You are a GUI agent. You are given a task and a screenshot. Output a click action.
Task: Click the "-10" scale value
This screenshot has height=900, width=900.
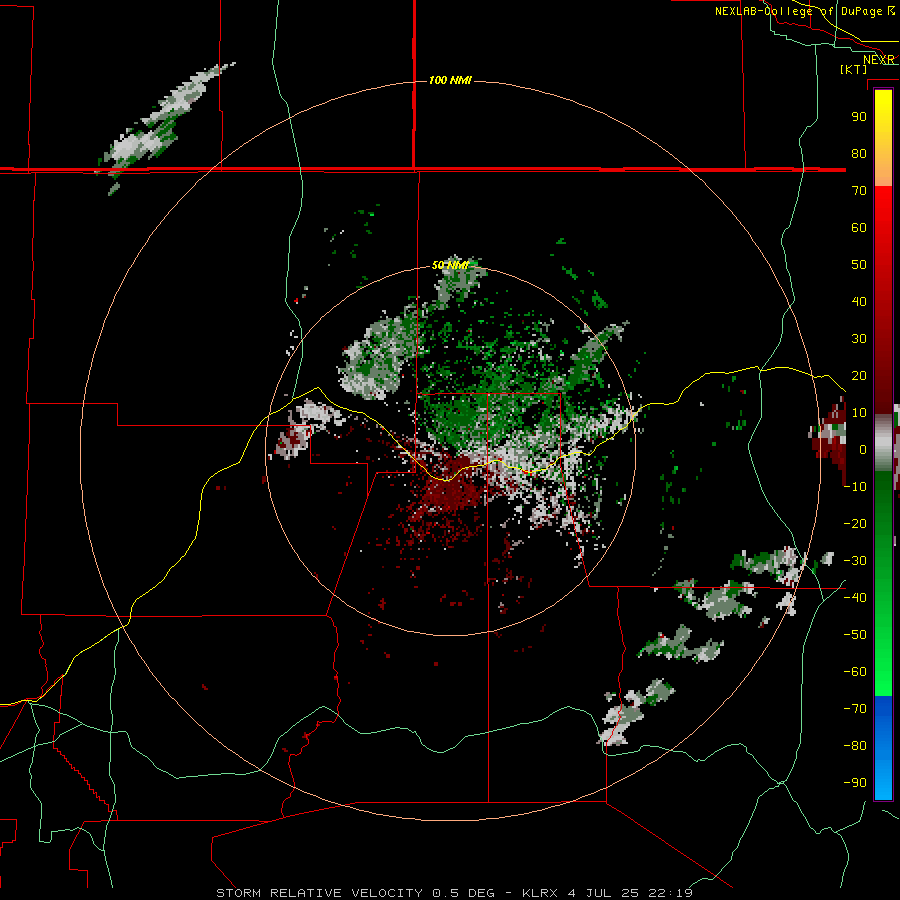pos(855,487)
